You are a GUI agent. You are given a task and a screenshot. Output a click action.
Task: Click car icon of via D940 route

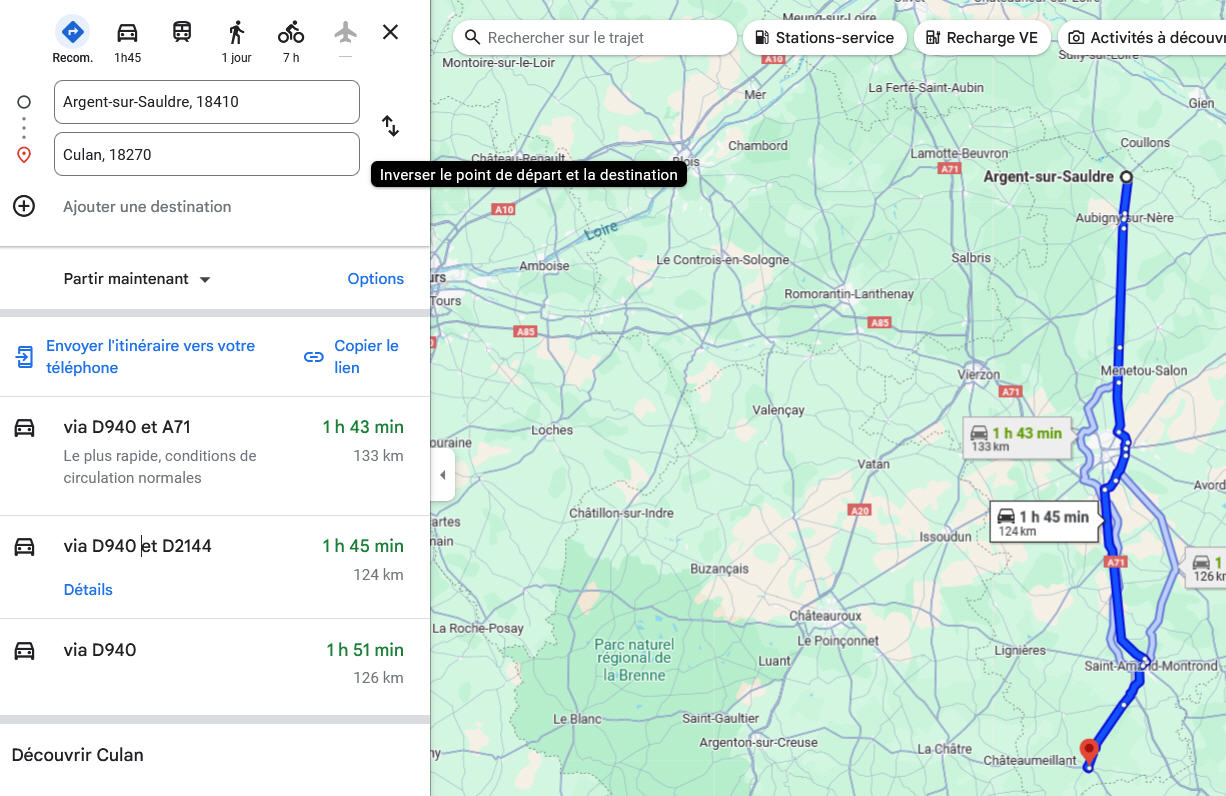pyautogui.click(x=24, y=651)
